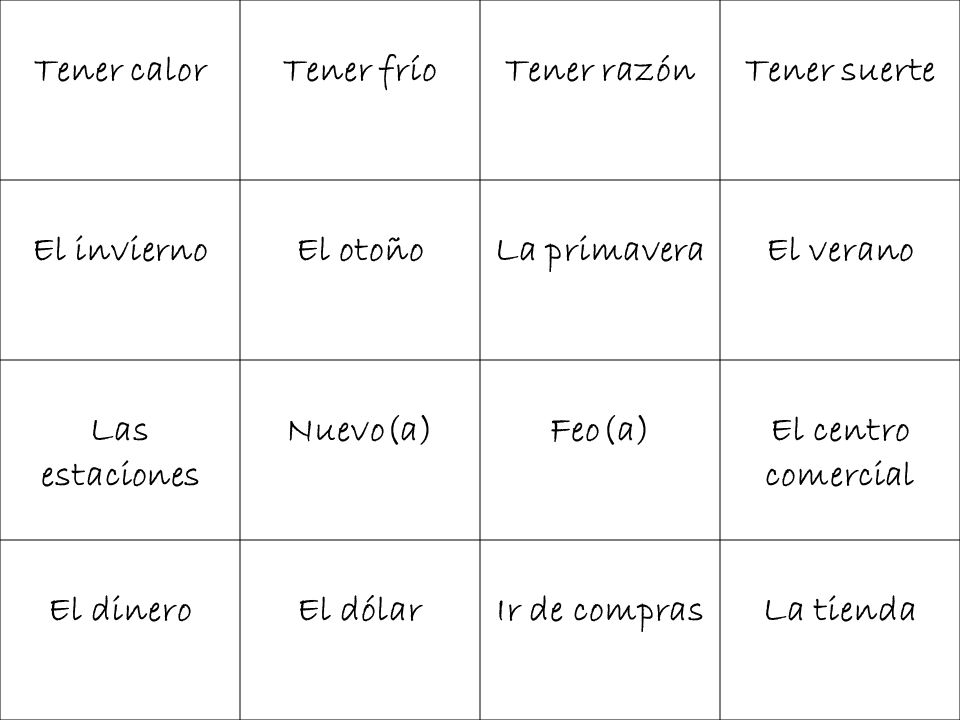Pick the 'La tienda' cell
The image size is (960, 720).
click(840, 630)
